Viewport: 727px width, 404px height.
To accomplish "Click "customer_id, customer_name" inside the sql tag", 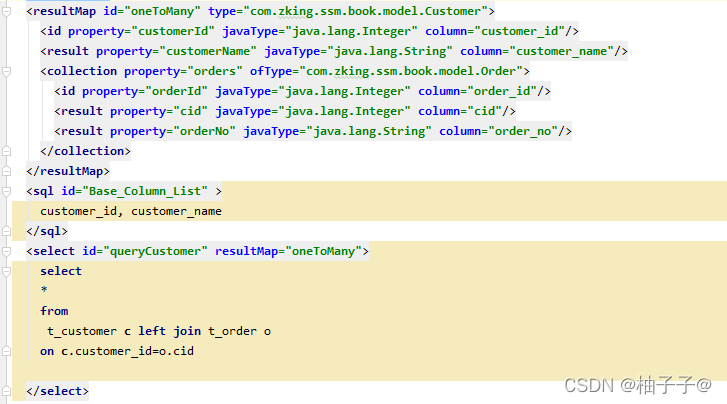I will (x=131, y=211).
